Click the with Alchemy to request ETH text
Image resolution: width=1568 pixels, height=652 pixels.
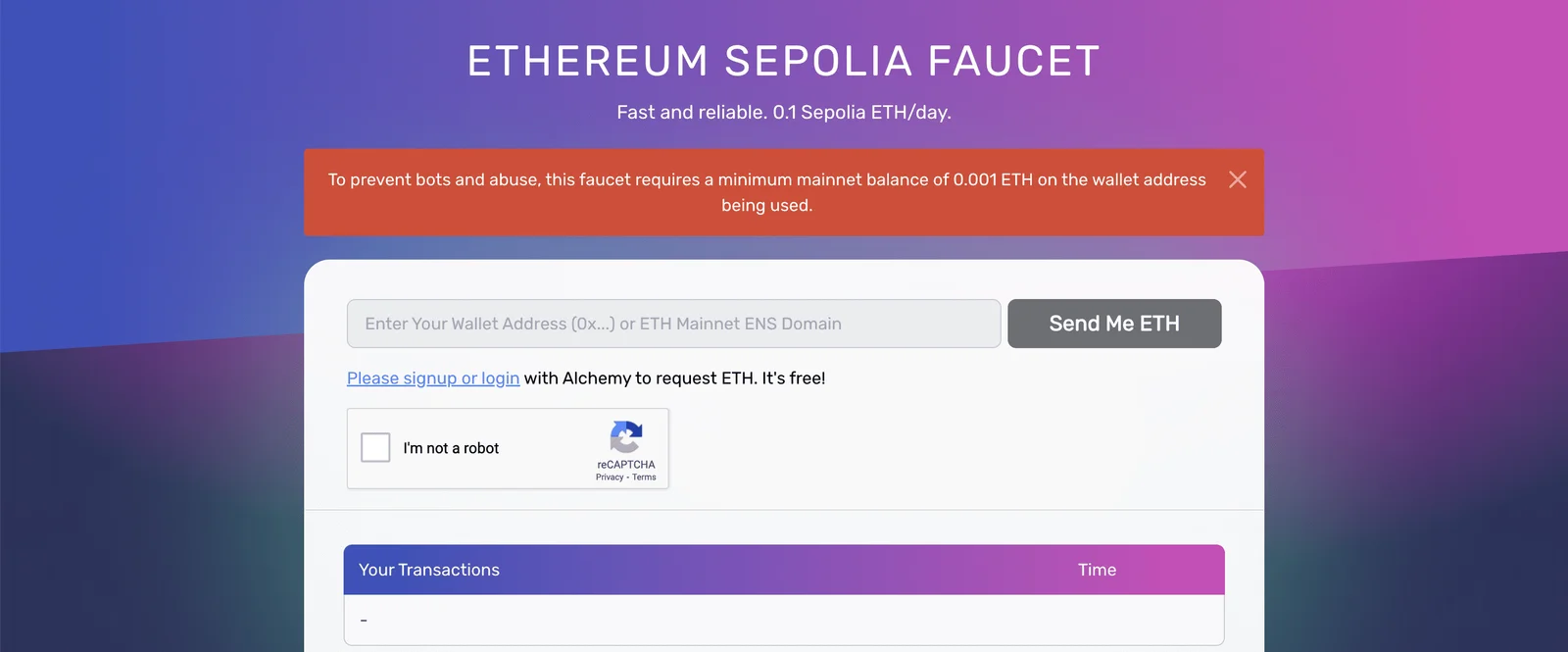click(640, 378)
